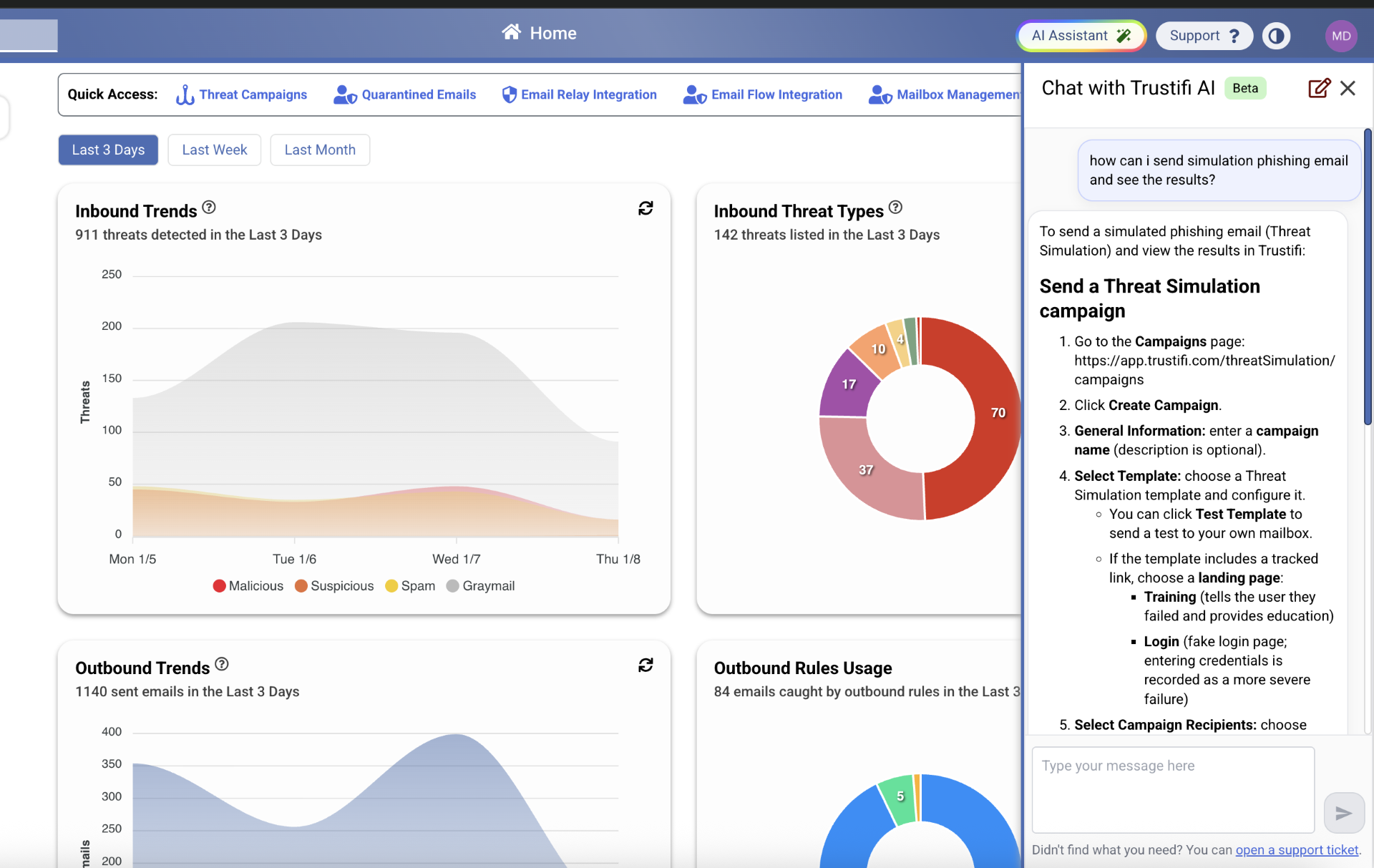
Task: Click the Home navigation item
Action: (x=539, y=33)
